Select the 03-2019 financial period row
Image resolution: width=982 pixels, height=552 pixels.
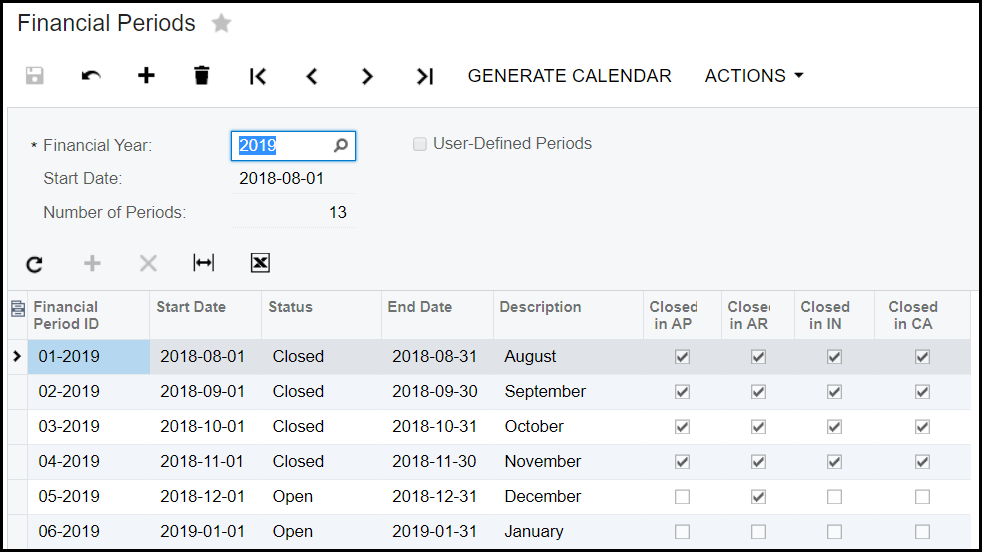click(70, 427)
